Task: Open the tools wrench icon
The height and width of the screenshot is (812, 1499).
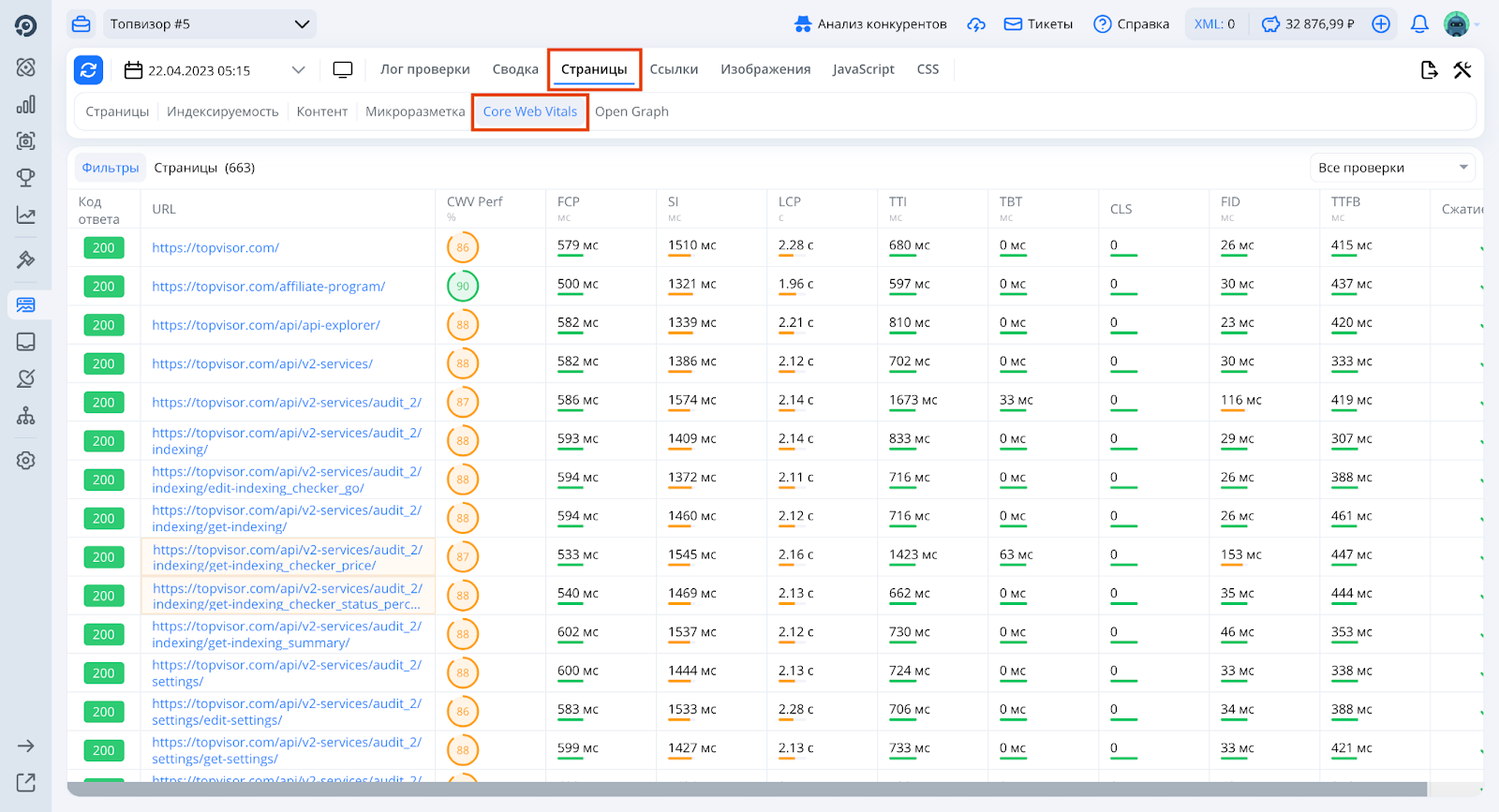Action: pos(1462,70)
